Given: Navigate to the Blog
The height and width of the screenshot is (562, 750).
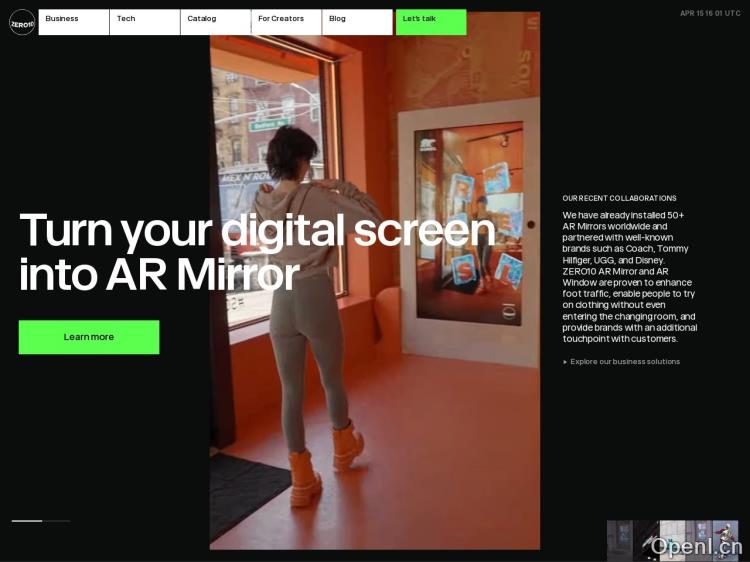Looking at the screenshot, I should [x=357, y=22].
